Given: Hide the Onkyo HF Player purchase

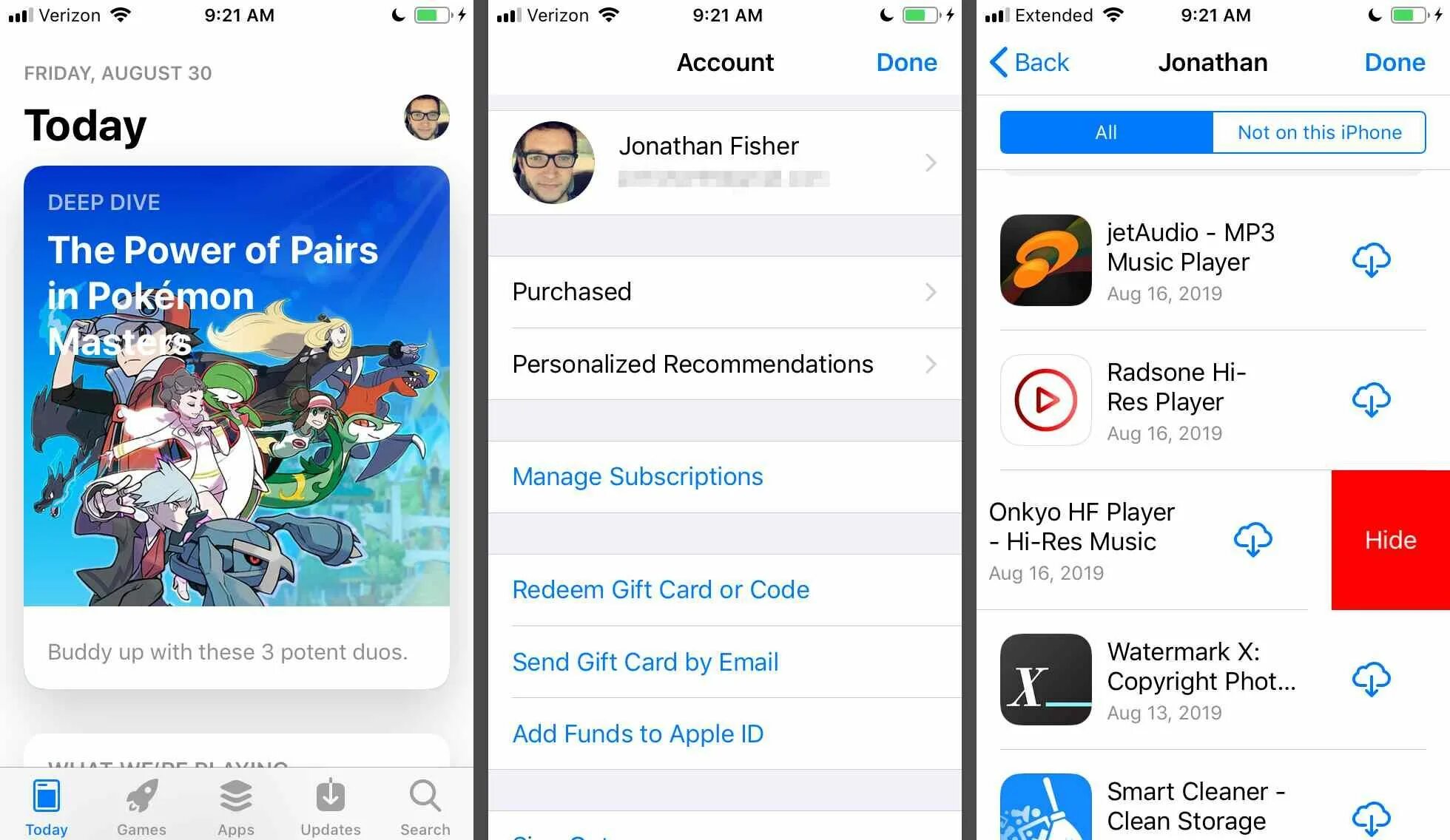Looking at the screenshot, I should pyautogui.click(x=1391, y=539).
